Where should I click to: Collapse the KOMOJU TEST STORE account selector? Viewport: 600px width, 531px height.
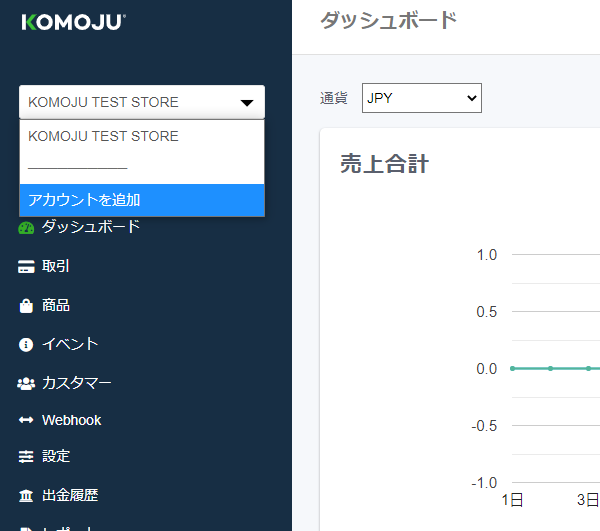pos(142,102)
